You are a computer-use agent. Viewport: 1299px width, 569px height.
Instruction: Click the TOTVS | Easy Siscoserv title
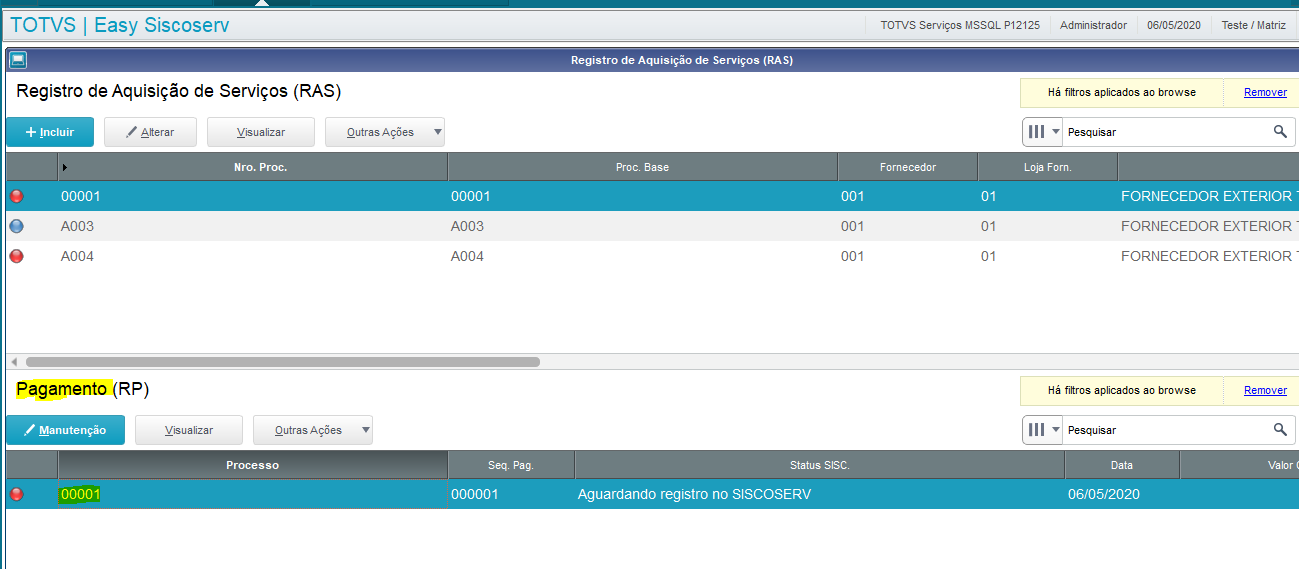tap(120, 25)
